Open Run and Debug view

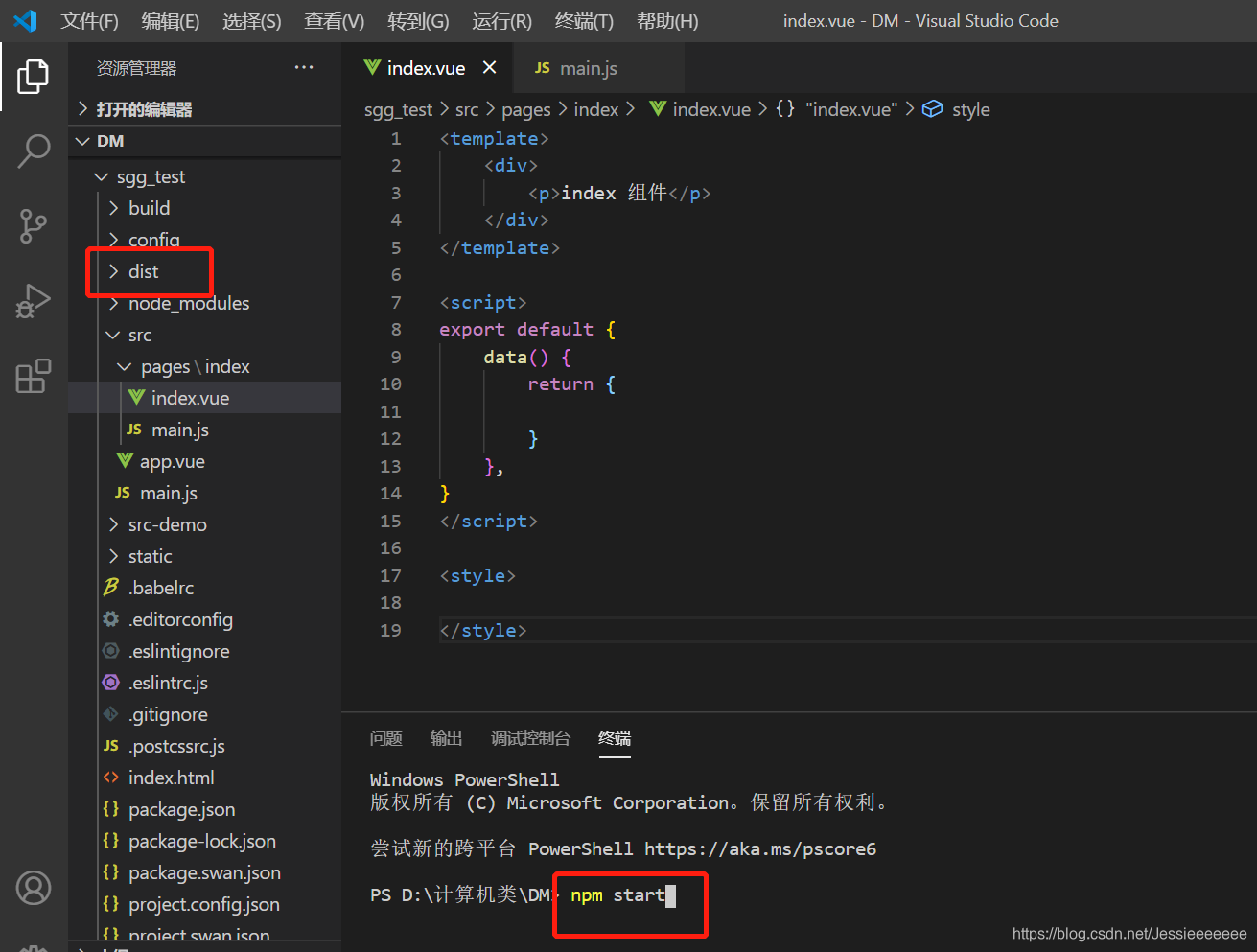34,301
